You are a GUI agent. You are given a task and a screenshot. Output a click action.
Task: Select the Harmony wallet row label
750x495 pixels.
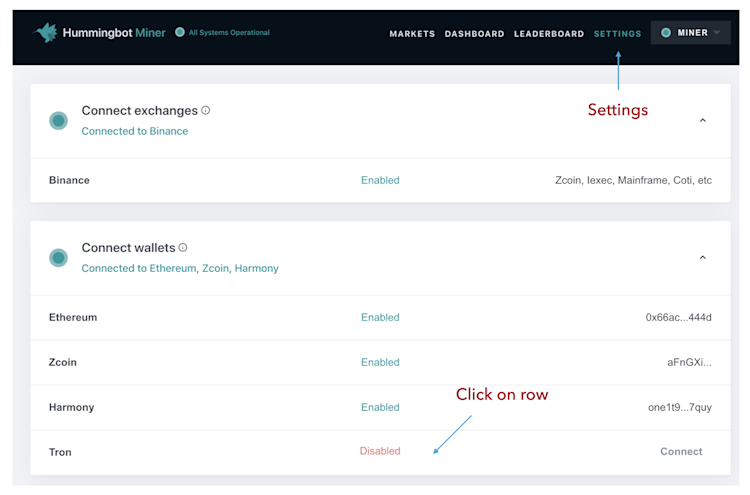71,407
